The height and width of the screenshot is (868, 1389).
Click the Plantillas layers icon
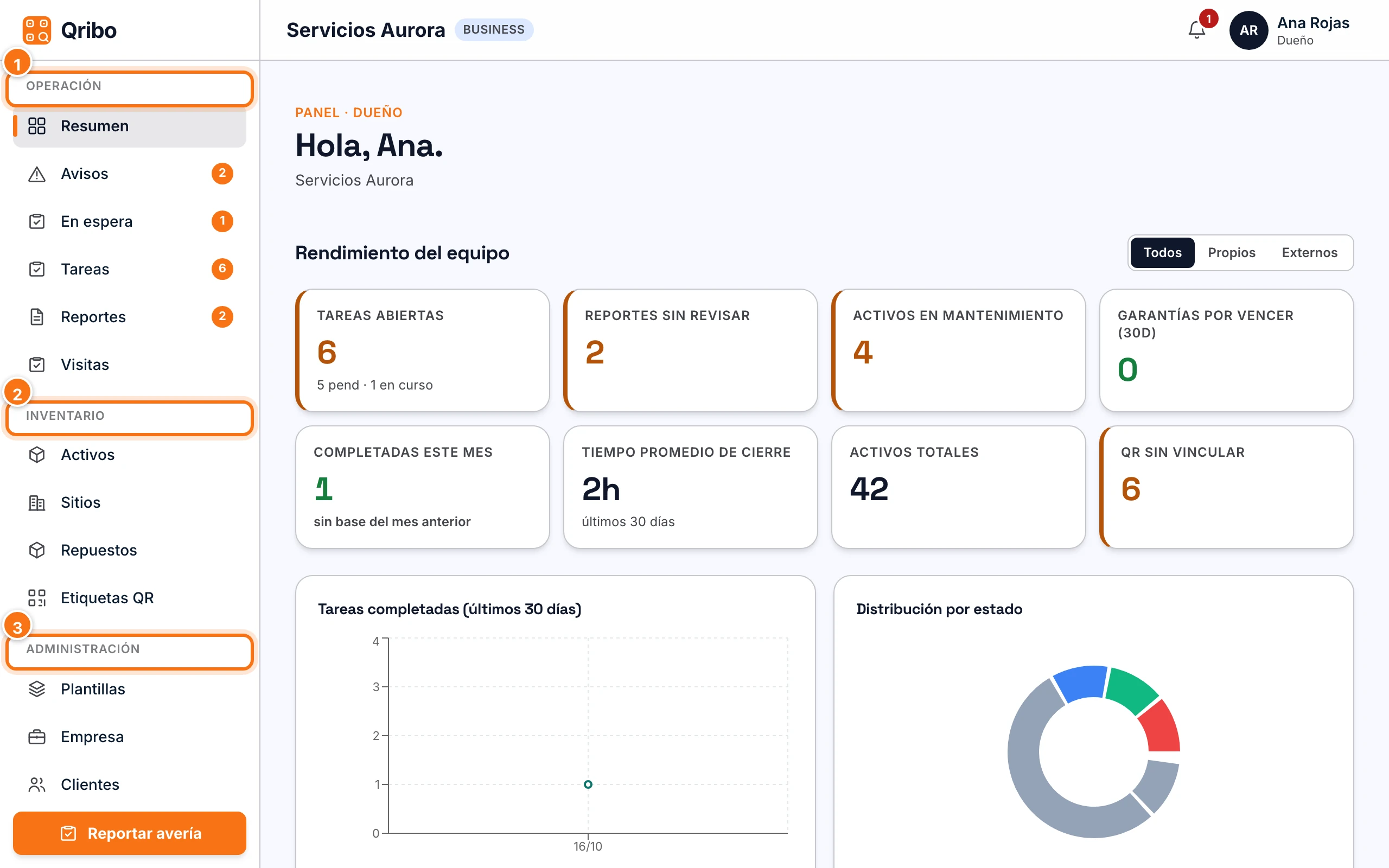[37, 689]
